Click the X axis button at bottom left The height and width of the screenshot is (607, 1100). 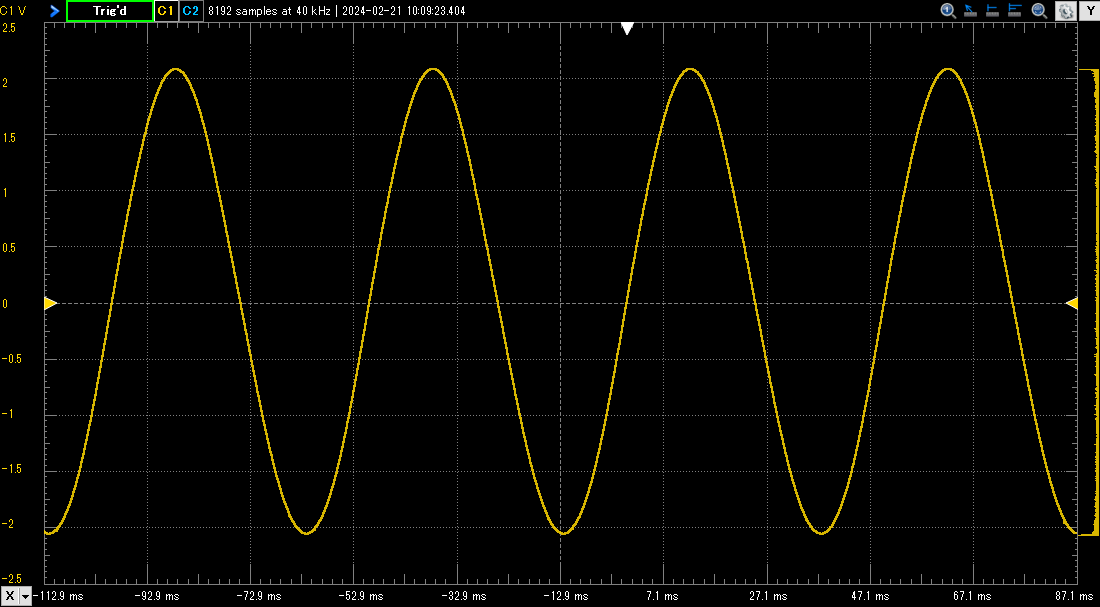[x=10, y=596]
